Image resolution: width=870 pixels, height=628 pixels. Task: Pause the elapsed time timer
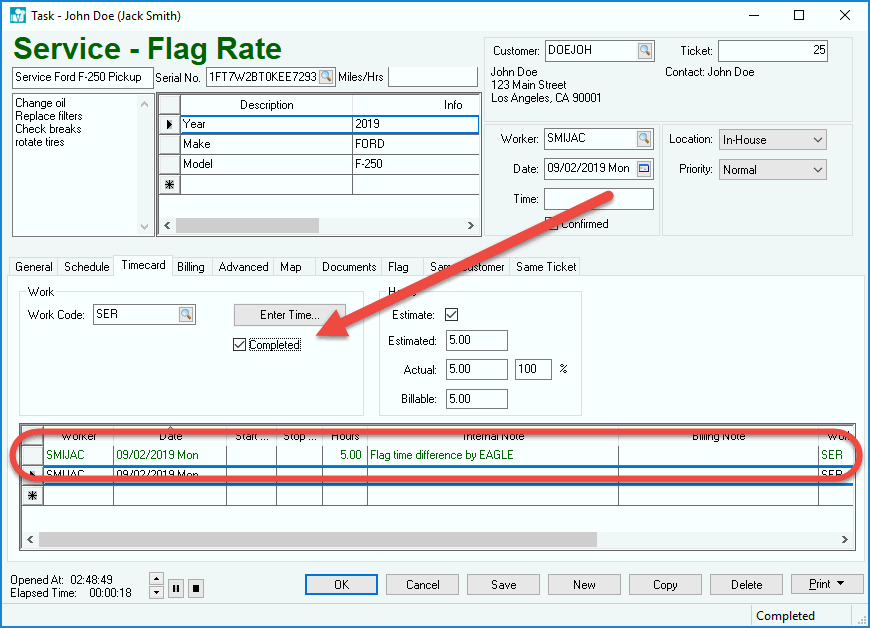[176, 588]
